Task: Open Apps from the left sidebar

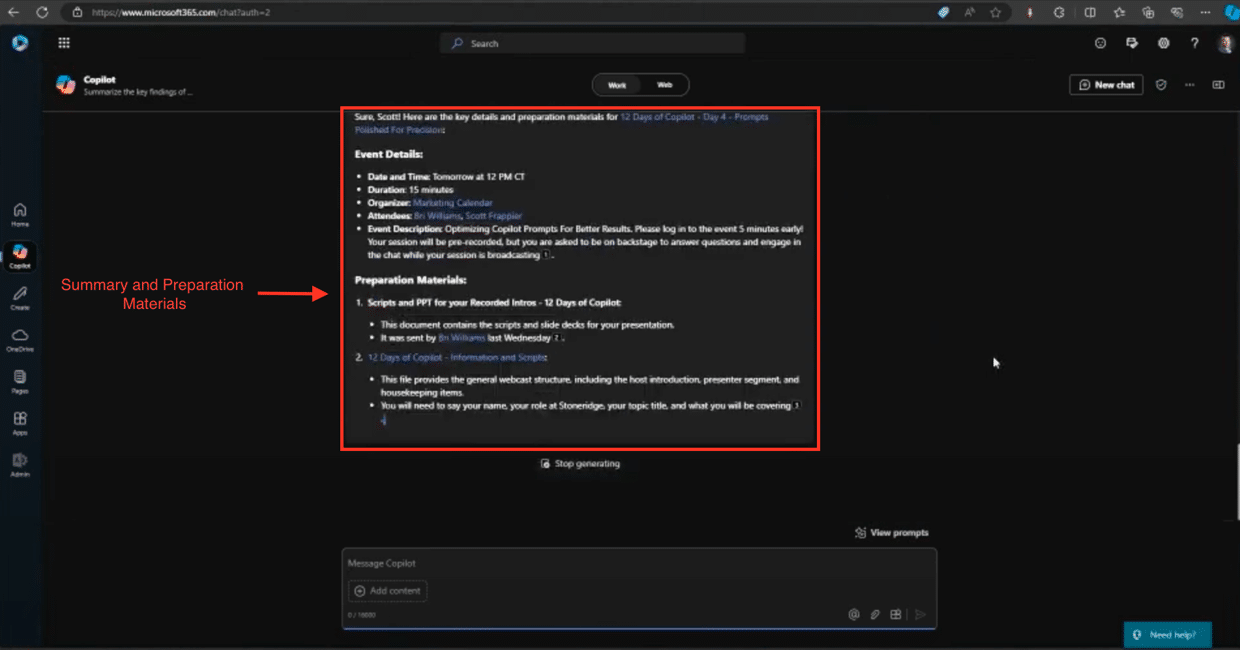Action: tap(20, 422)
